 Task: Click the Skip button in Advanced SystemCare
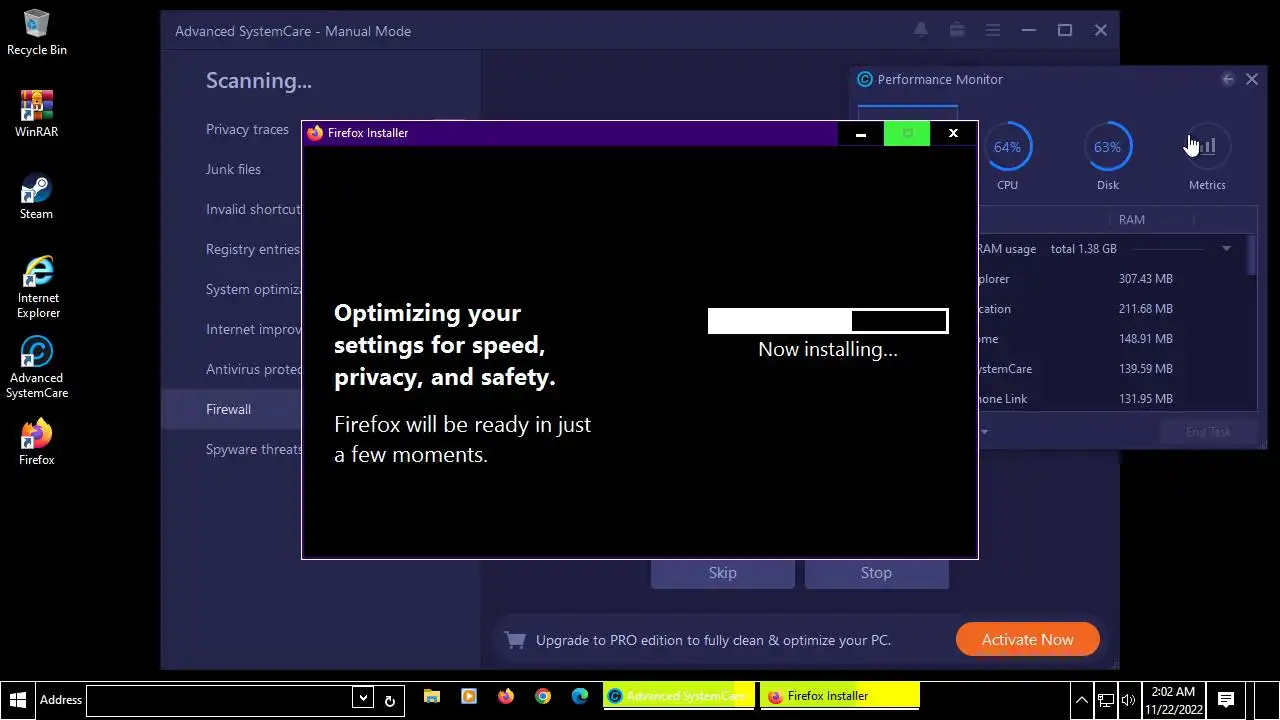[x=723, y=573]
